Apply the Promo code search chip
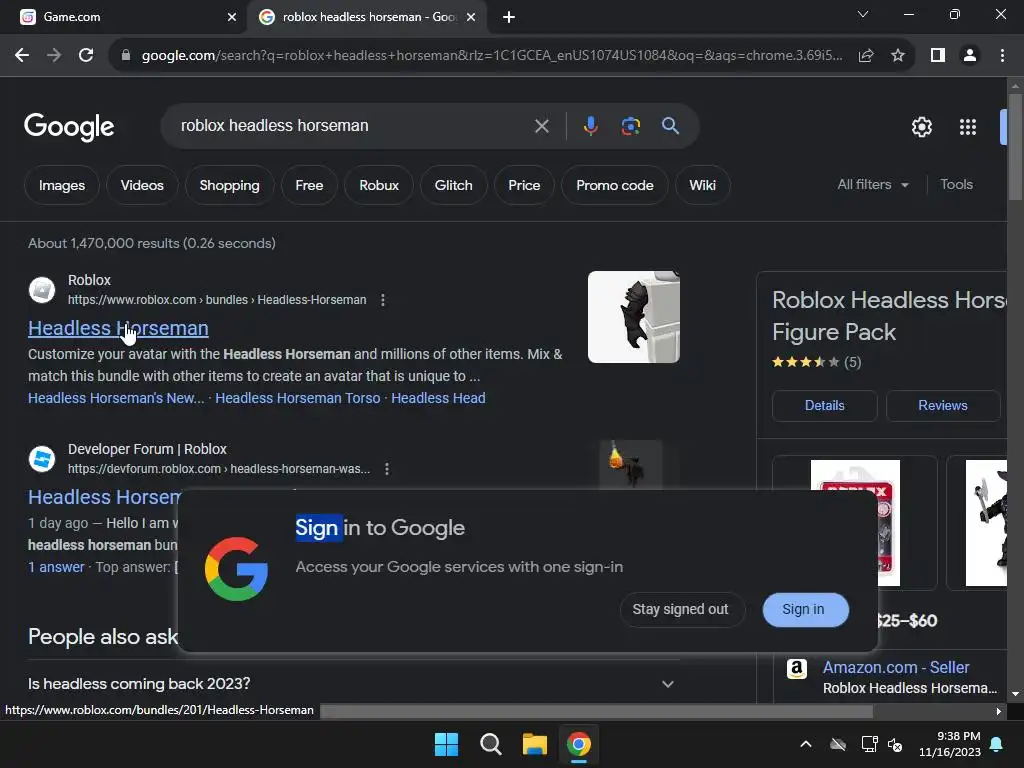This screenshot has width=1024, height=768. click(x=615, y=185)
